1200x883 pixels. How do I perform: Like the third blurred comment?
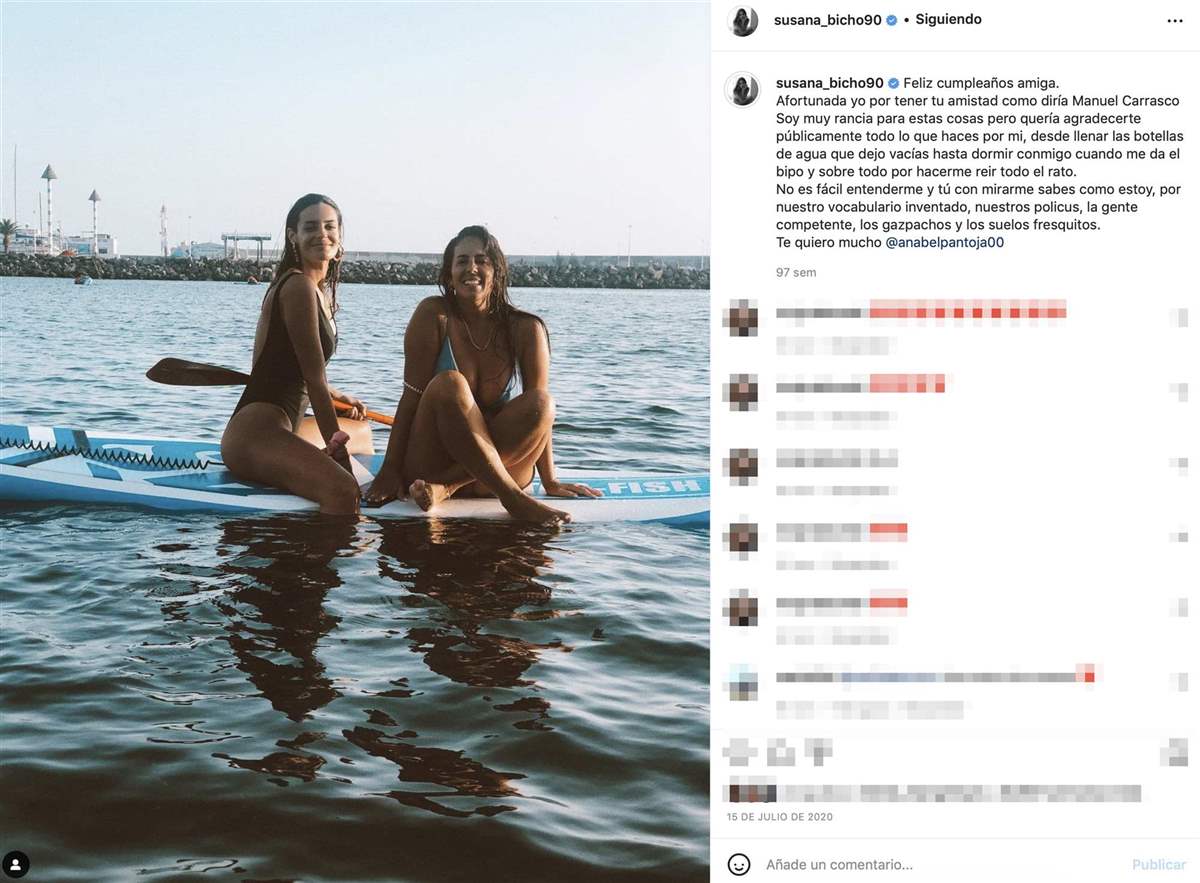(1180, 464)
